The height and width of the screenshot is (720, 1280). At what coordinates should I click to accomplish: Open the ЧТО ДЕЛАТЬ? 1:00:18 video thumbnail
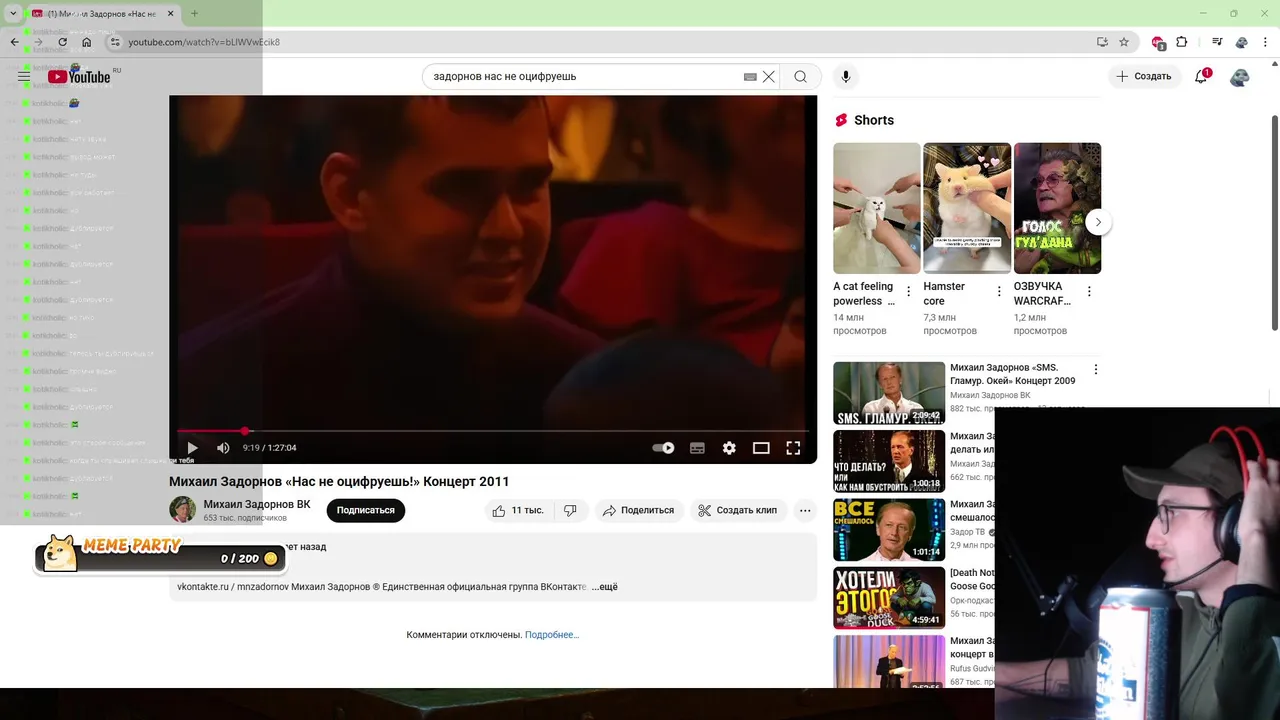pyautogui.click(x=889, y=461)
